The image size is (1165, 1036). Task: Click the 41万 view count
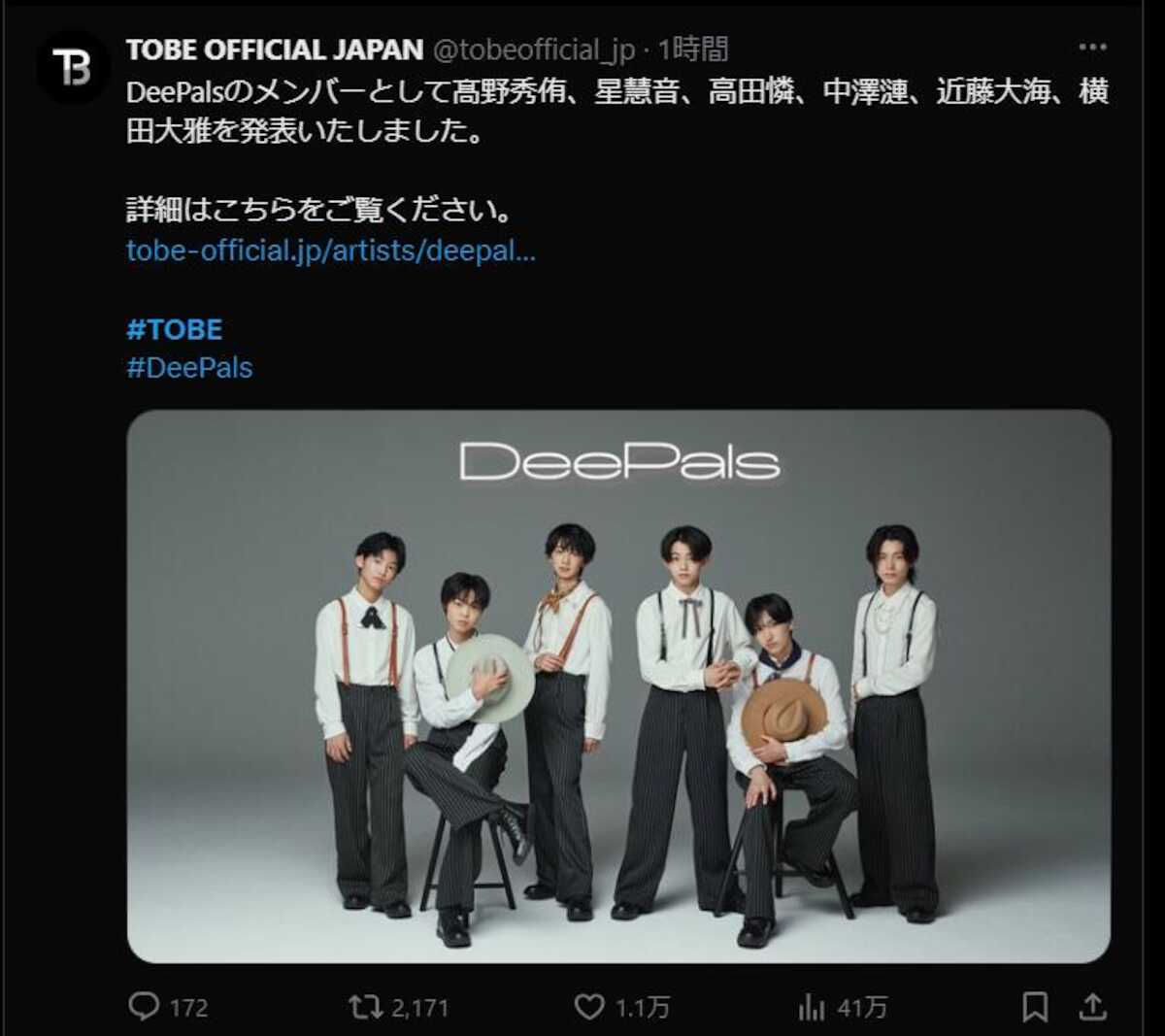(x=862, y=1008)
